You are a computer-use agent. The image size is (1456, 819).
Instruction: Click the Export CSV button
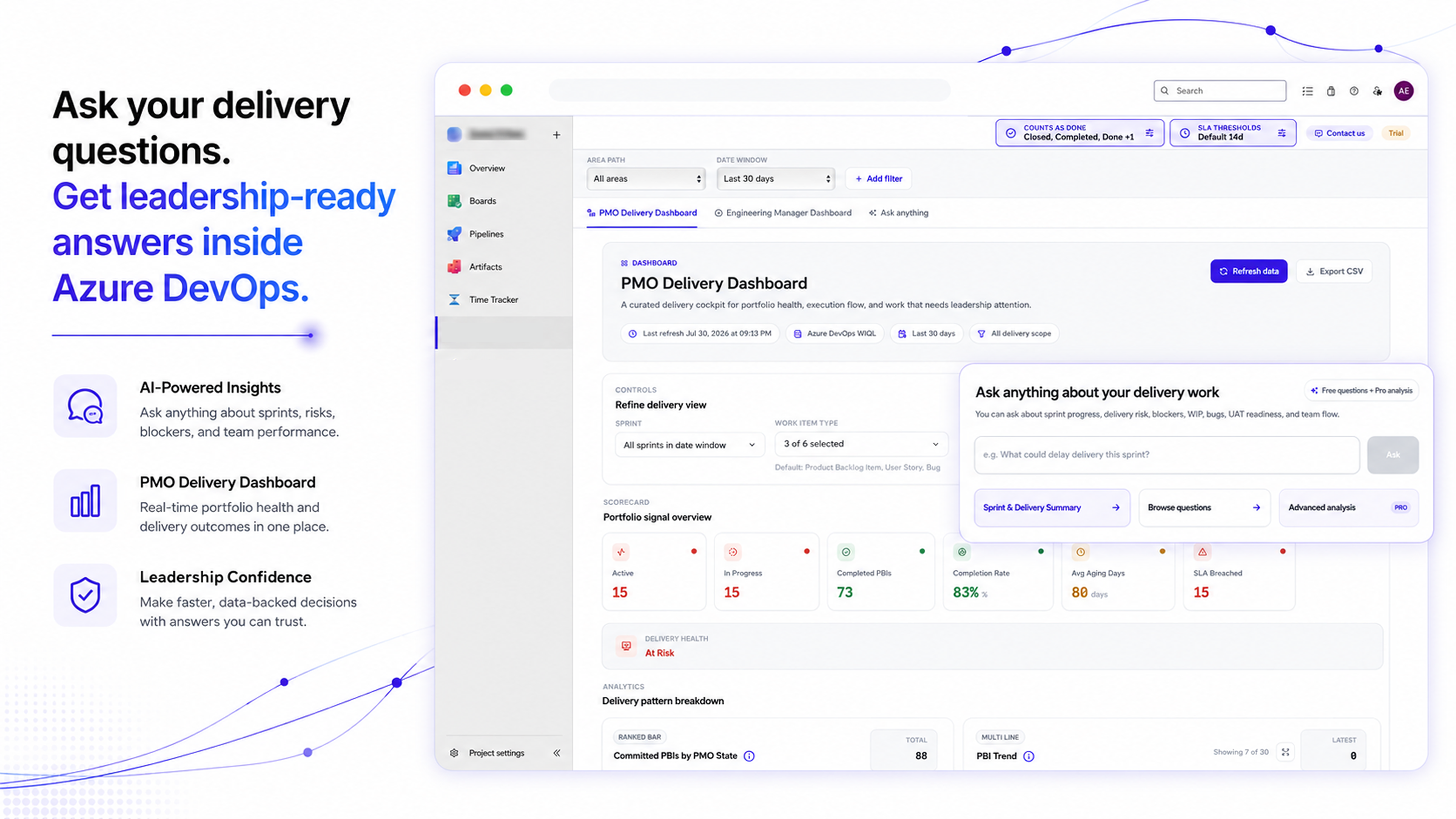pyautogui.click(x=1334, y=271)
